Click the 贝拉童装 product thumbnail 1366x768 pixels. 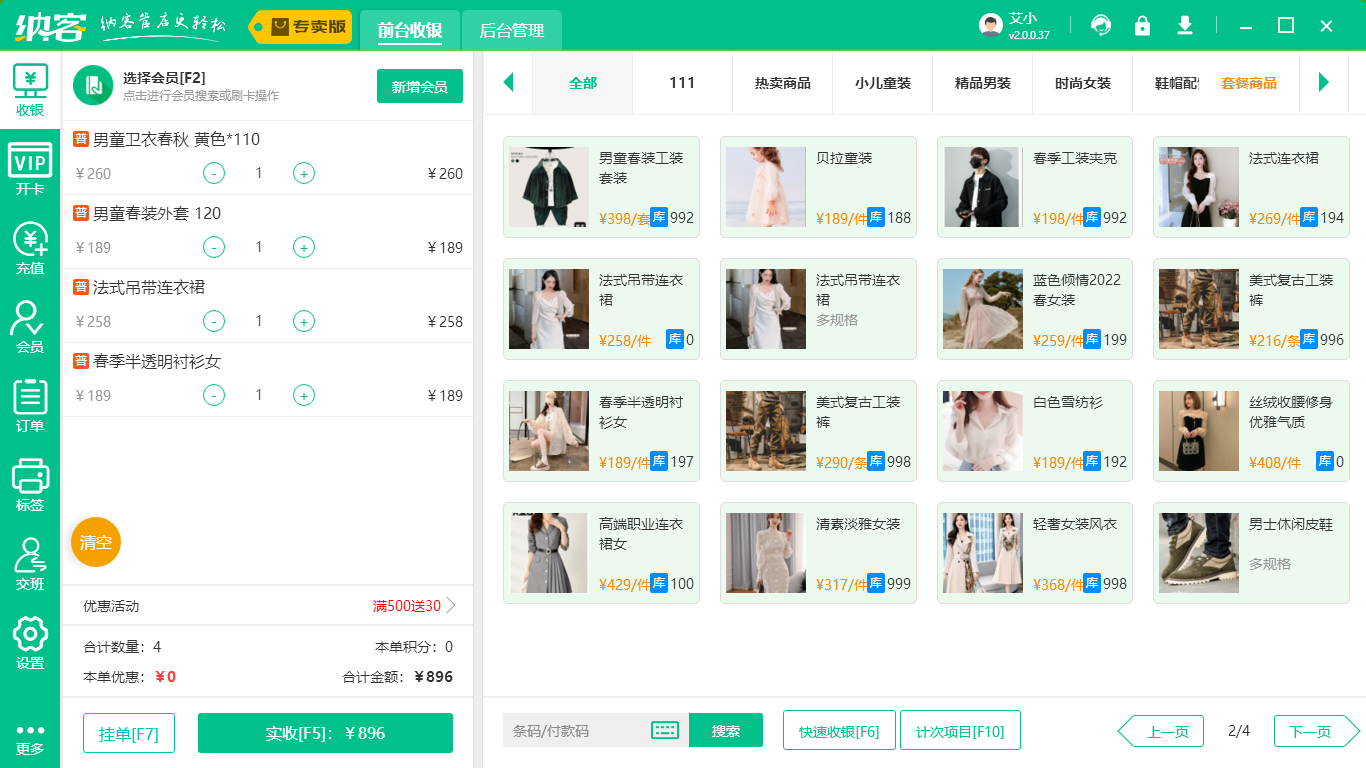(x=765, y=187)
